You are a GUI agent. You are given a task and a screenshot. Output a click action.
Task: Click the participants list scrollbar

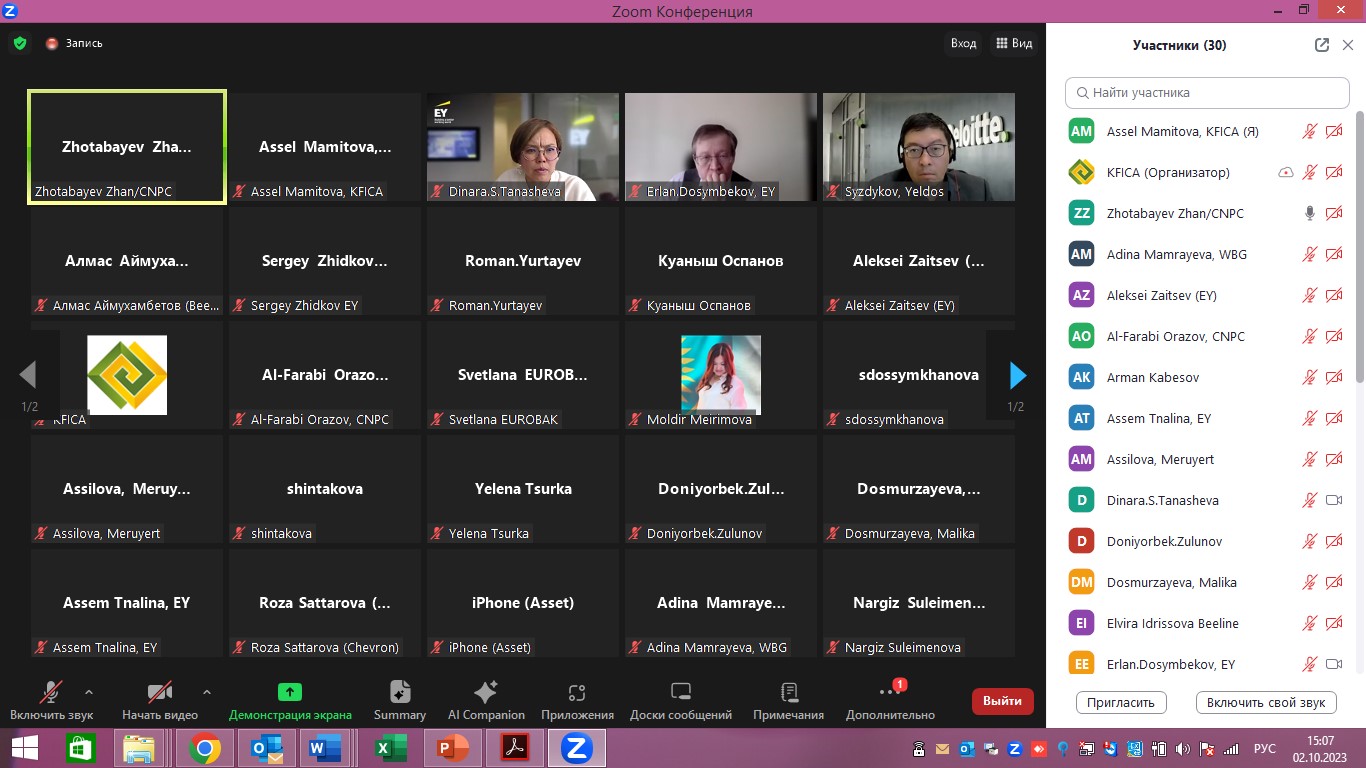[1360, 245]
